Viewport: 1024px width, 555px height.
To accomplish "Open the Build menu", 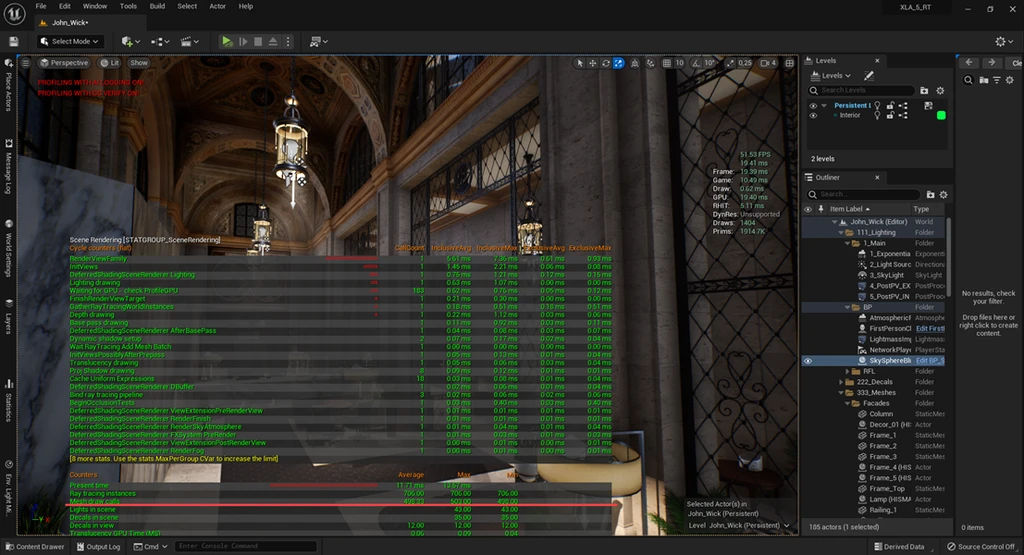I will [157, 6].
